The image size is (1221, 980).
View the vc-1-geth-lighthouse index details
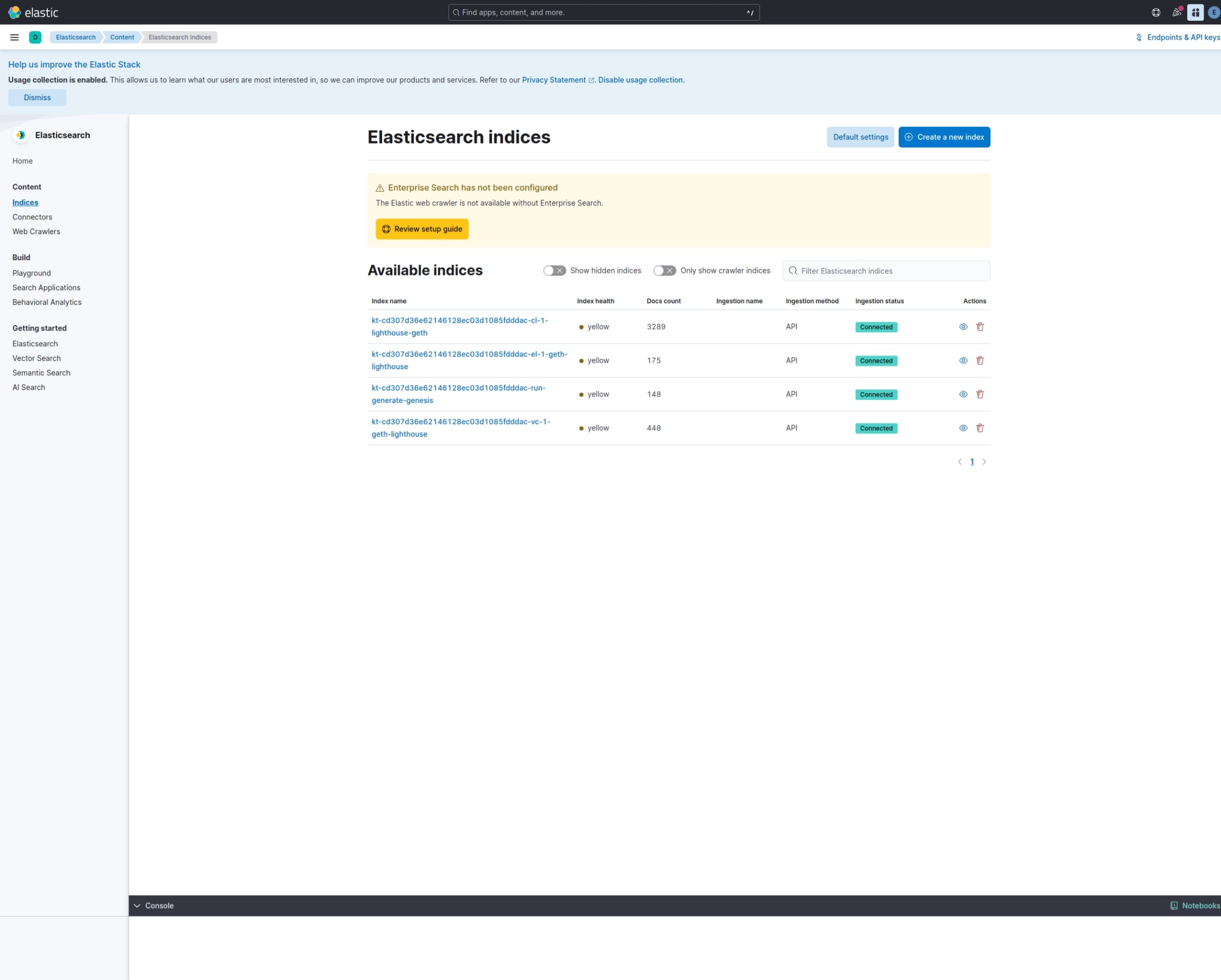pyautogui.click(x=963, y=428)
